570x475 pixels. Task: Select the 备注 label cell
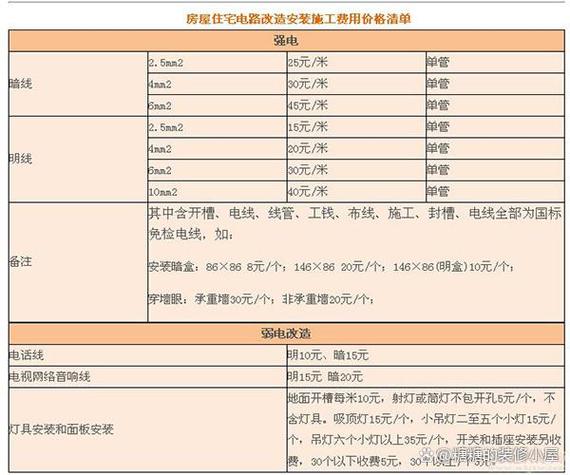[78, 262]
